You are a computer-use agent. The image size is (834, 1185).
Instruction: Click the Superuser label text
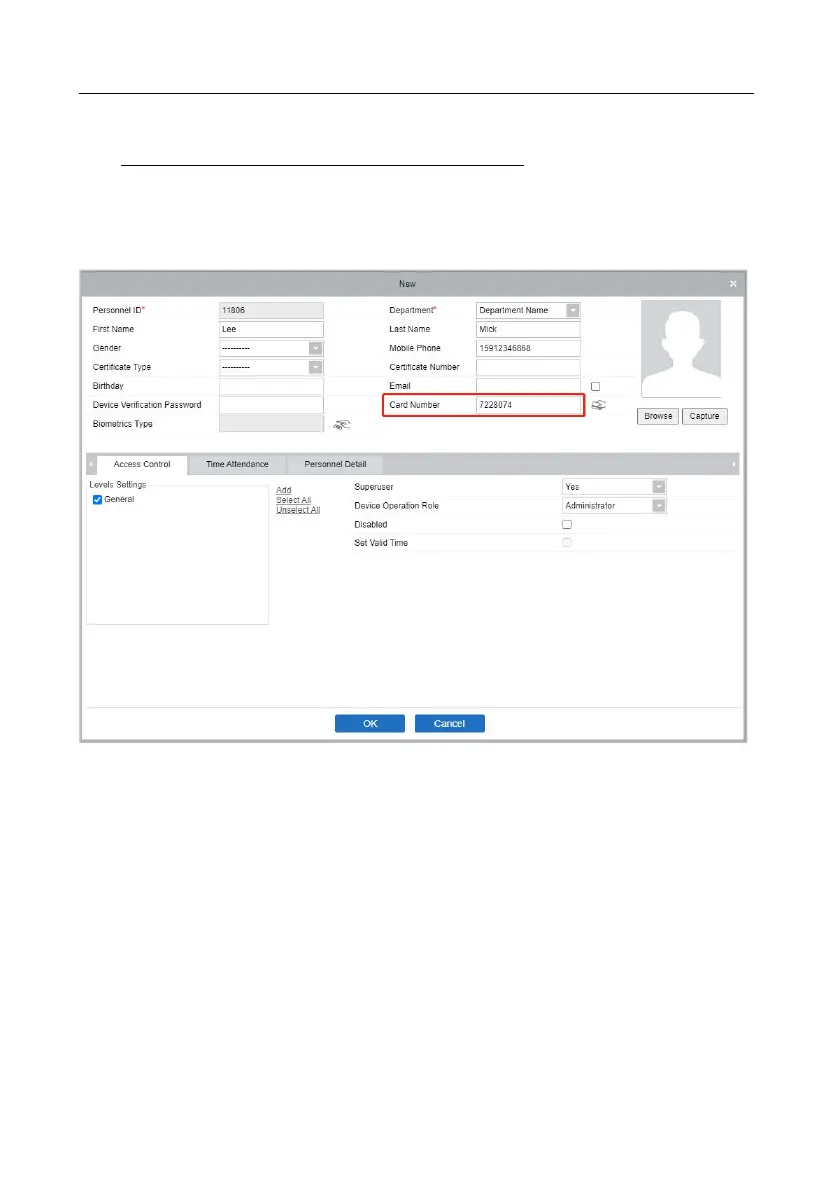point(374,487)
